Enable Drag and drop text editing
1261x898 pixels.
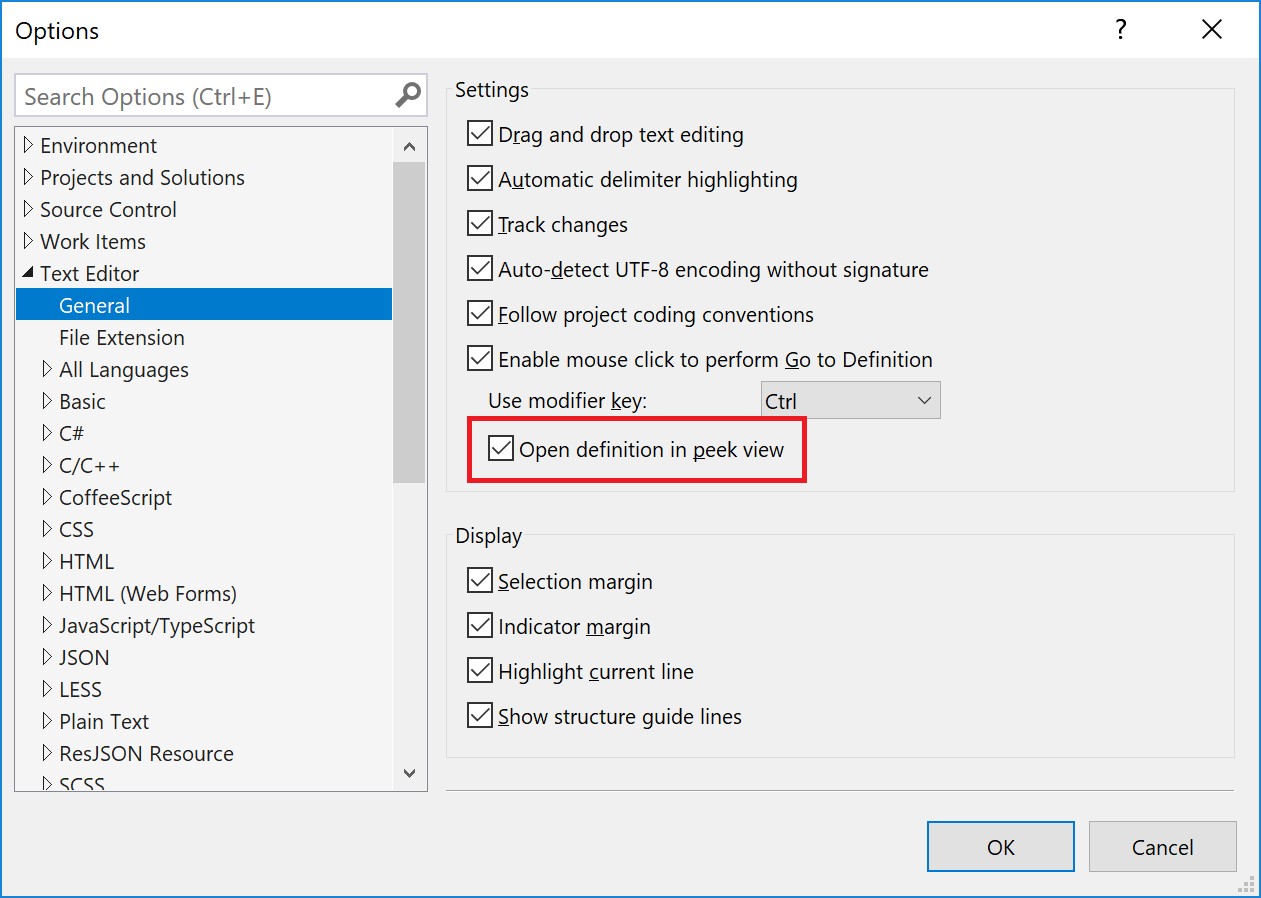(x=480, y=133)
